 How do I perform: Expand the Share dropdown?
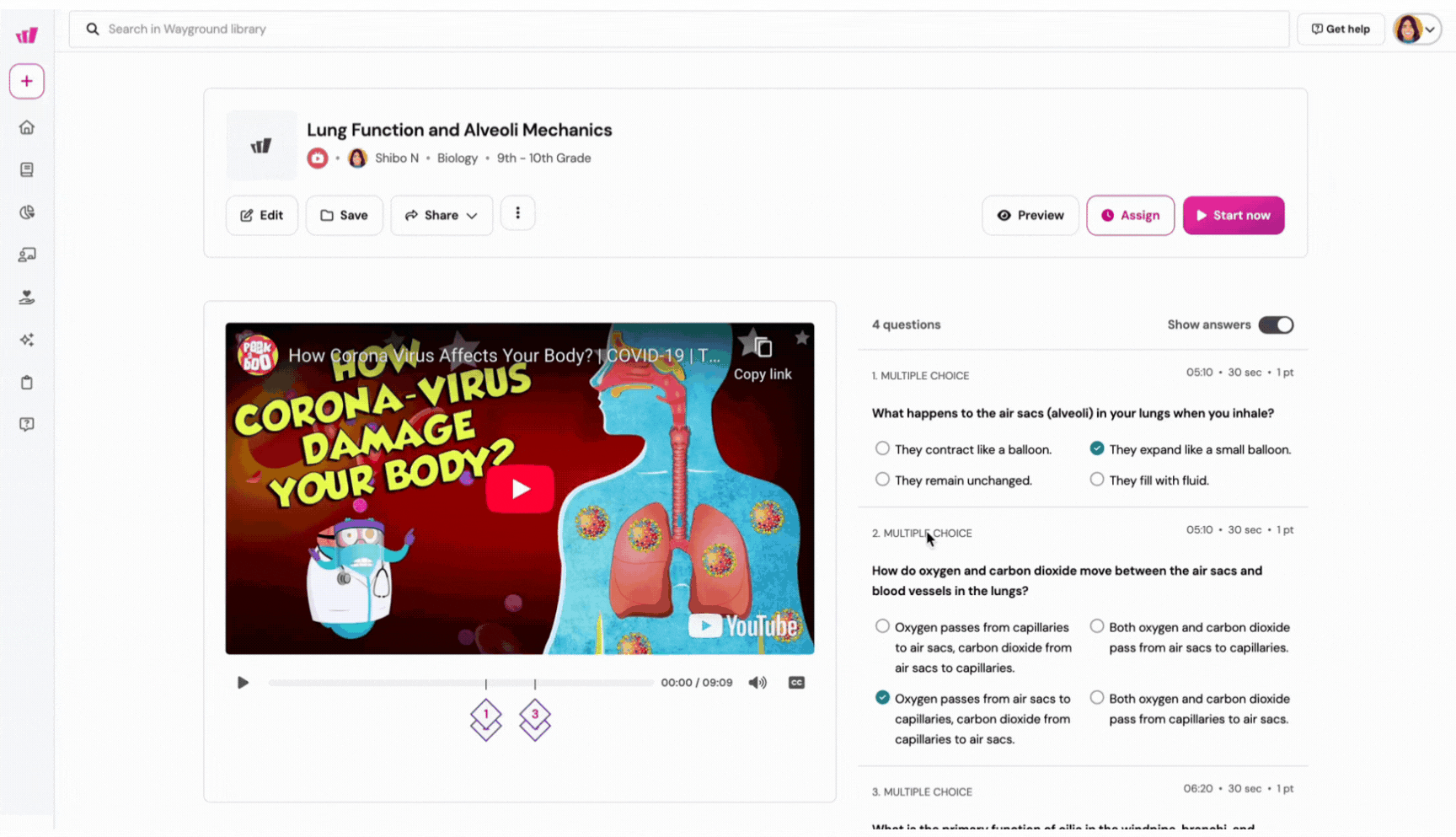pyautogui.click(x=442, y=215)
